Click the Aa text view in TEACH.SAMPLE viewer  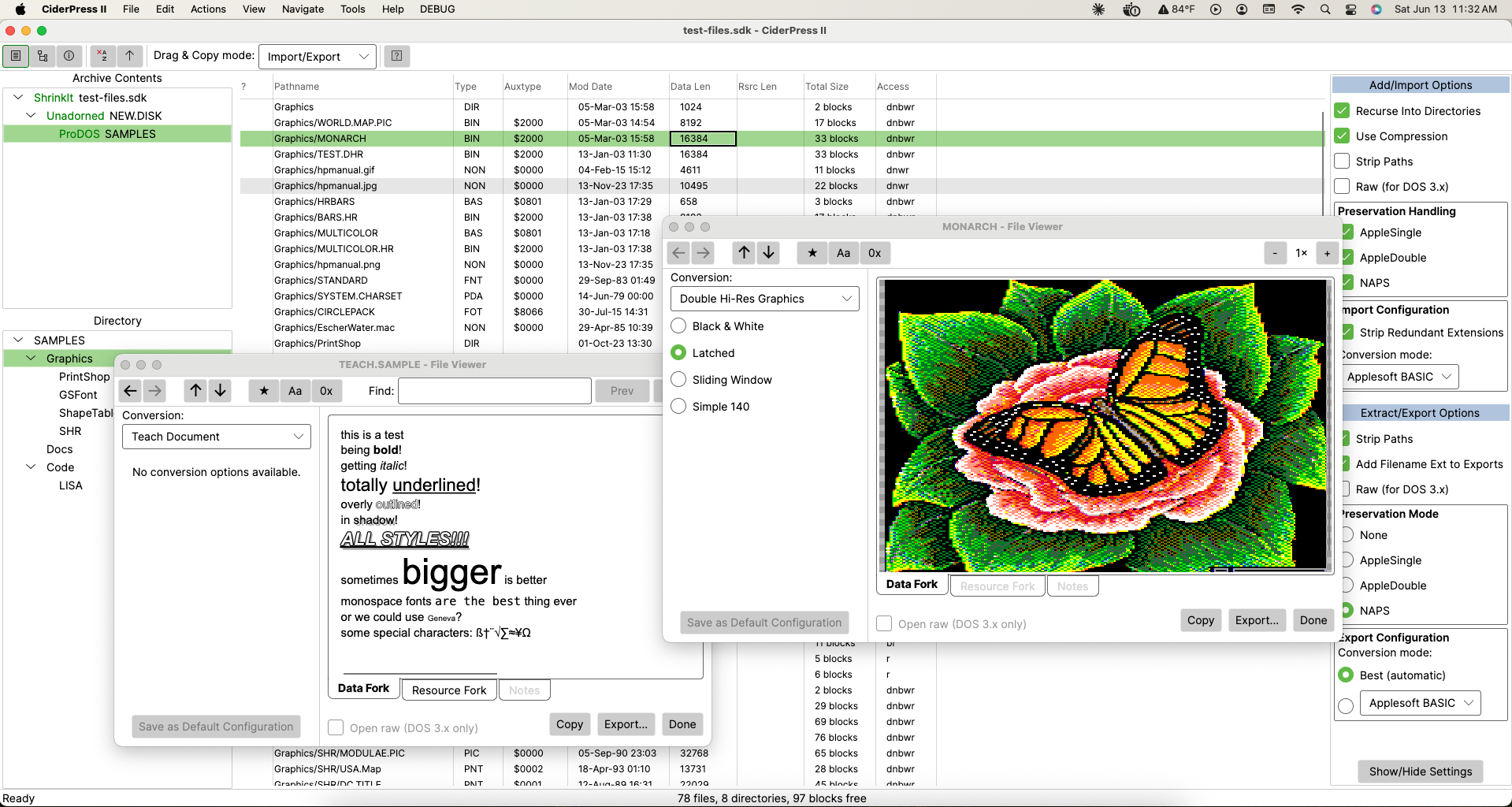[x=295, y=391]
